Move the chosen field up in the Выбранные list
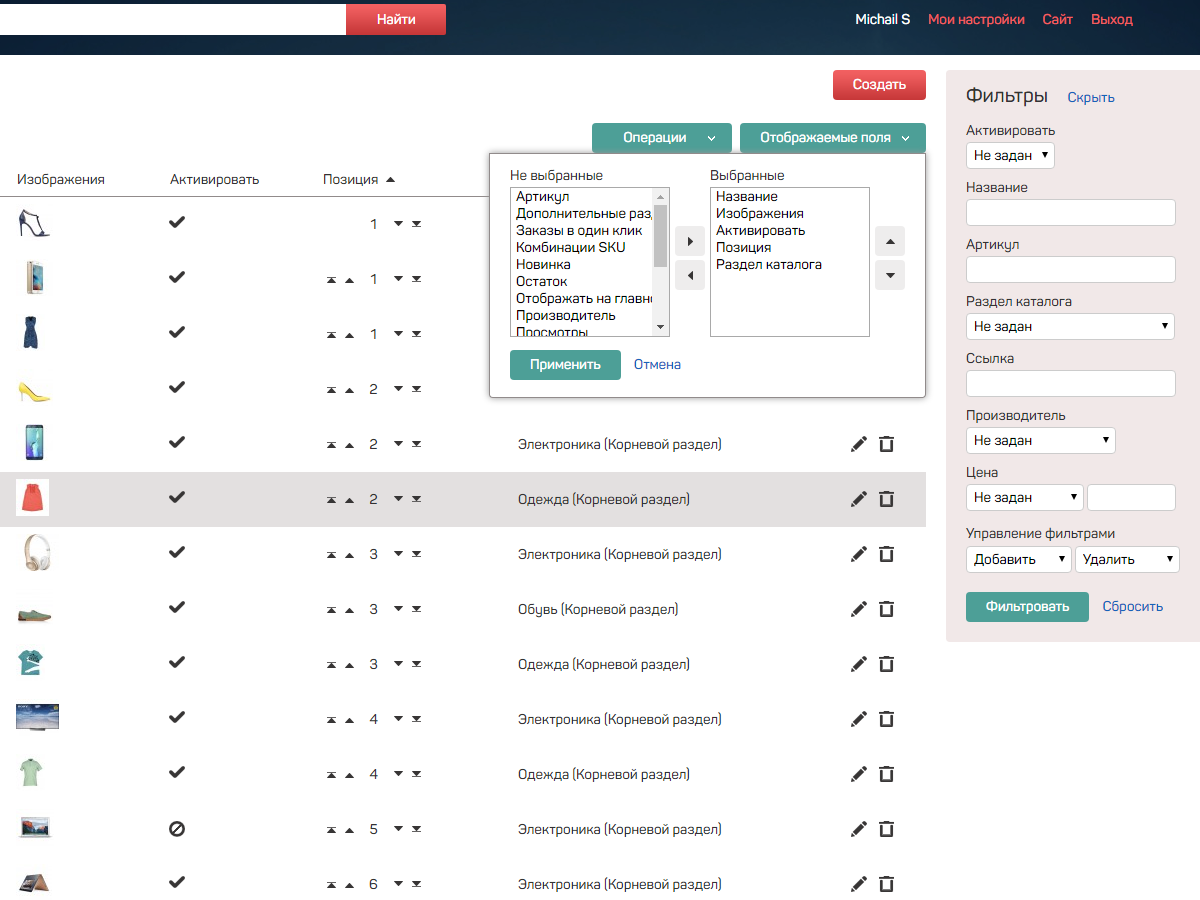 [x=890, y=241]
